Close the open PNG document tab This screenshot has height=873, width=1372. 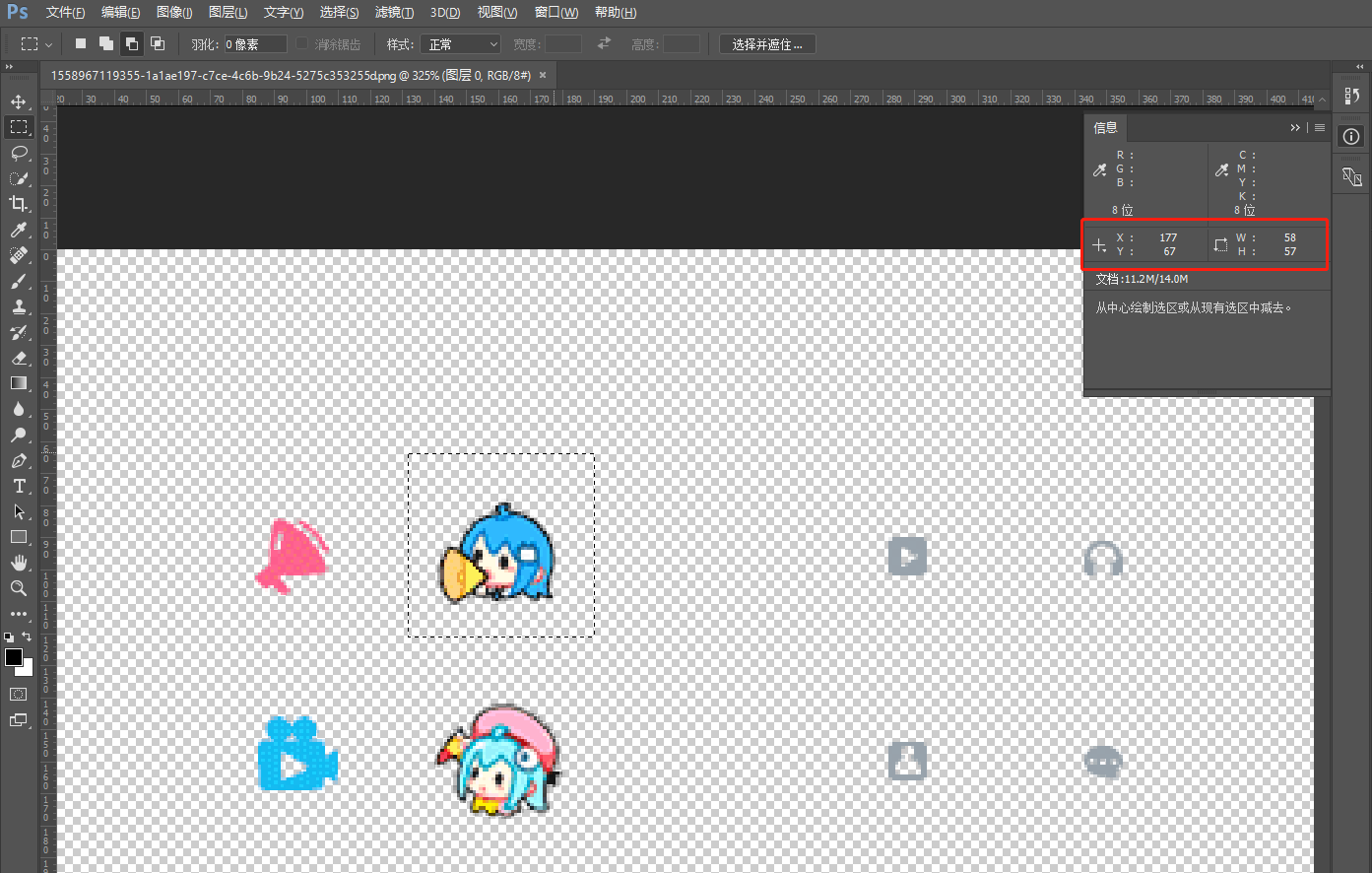[x=543, y=75]
